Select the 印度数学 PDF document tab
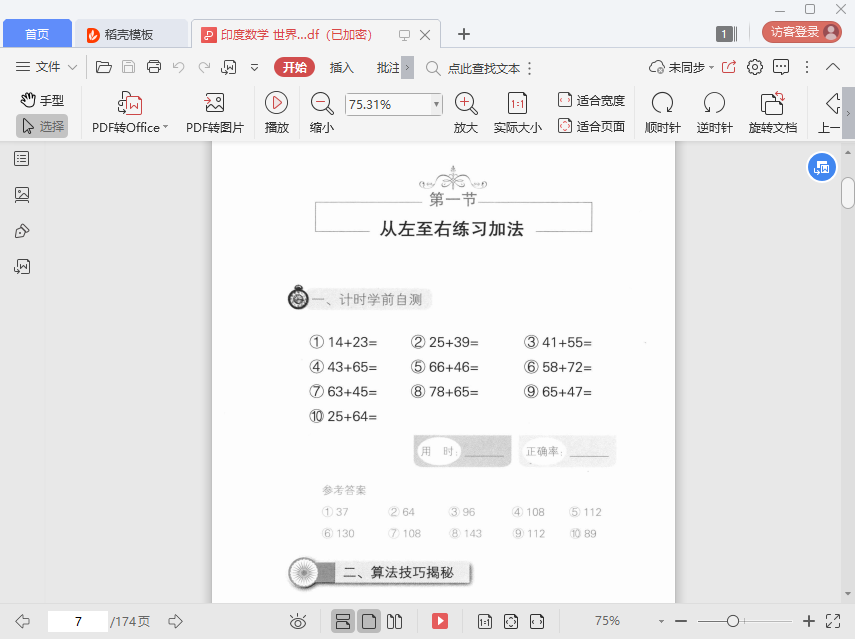 [296, 34]
